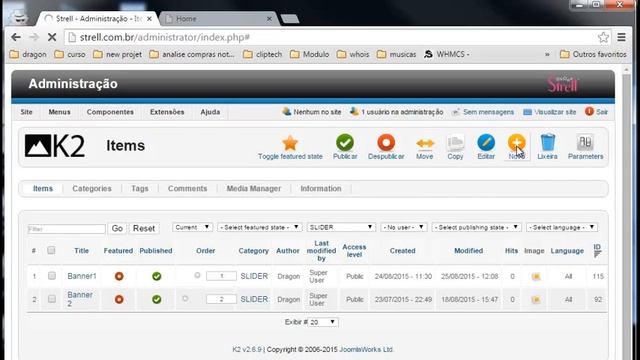
Task: Switch to the Tags tab
Action: pos(140,189)
